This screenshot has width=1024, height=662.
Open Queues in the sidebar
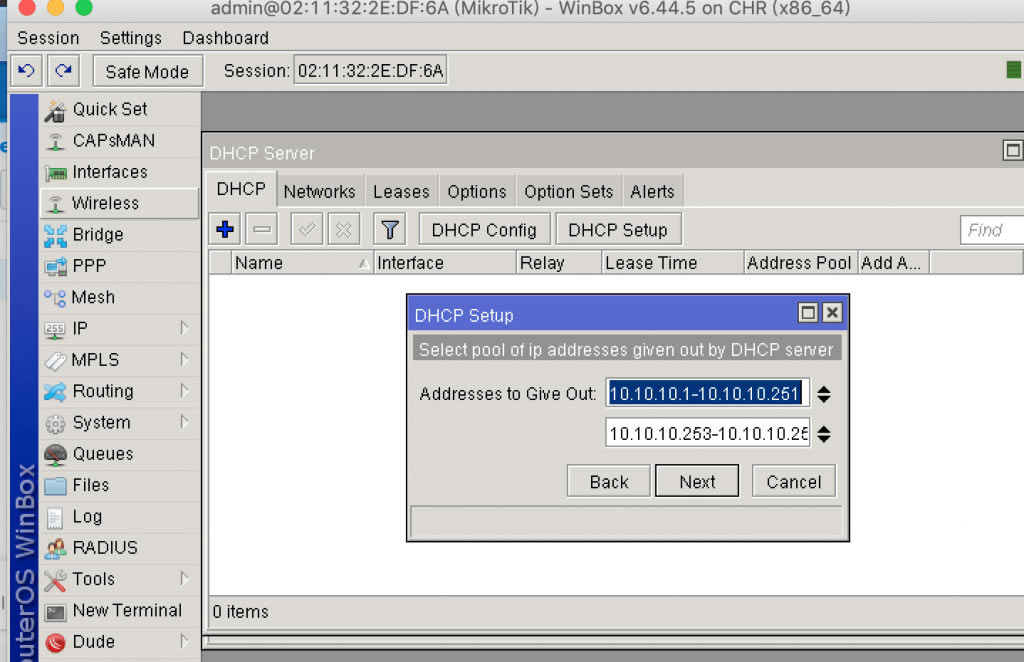coord(120,454)
